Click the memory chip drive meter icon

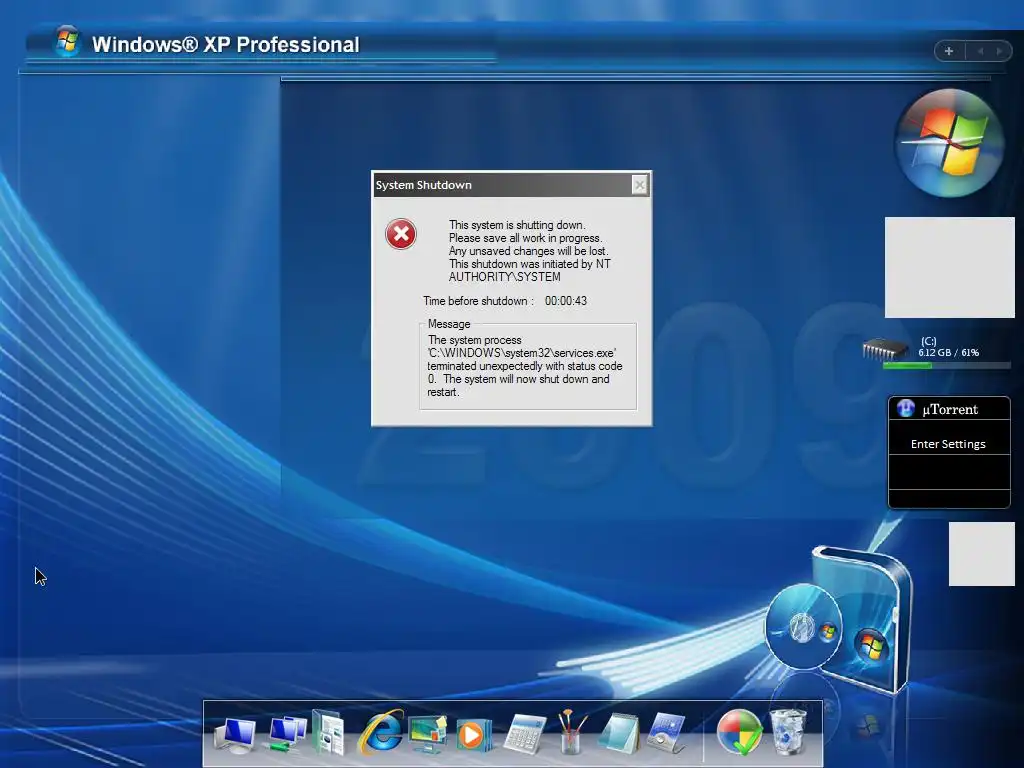884,349
